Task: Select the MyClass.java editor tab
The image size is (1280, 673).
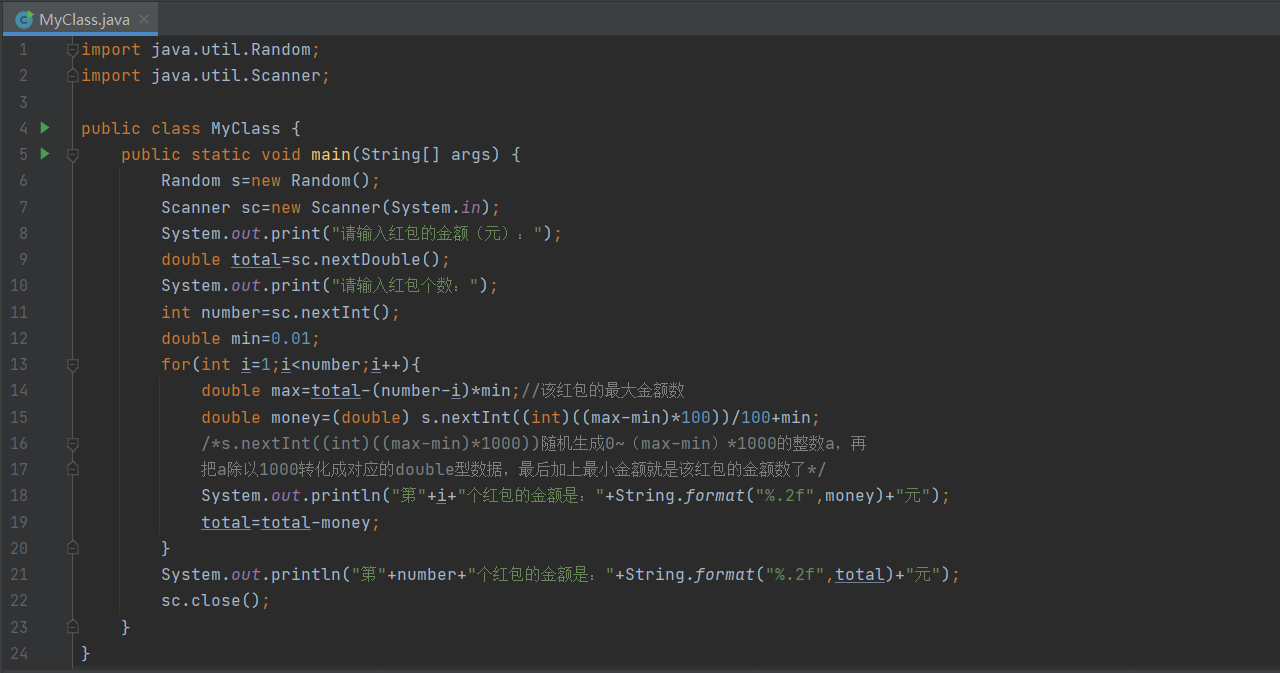Action: pyautogui.click(x=82, y=19)
